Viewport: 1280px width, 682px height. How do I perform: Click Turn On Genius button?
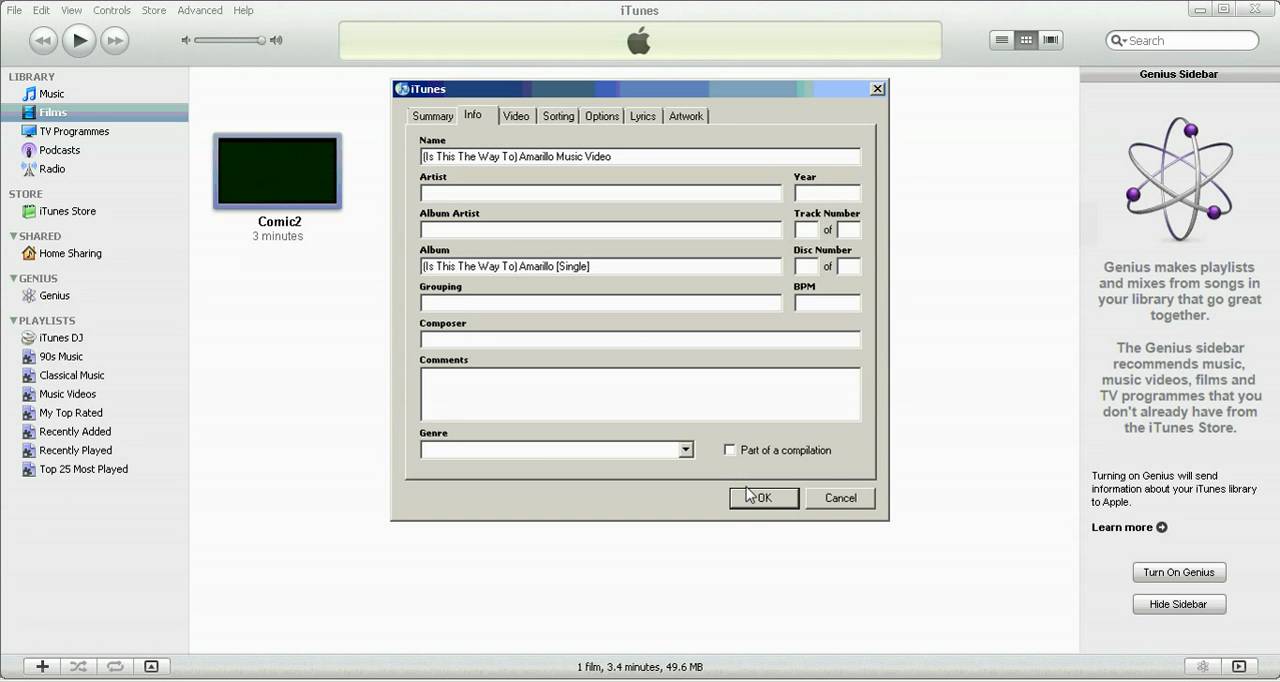coord(1179,572)
